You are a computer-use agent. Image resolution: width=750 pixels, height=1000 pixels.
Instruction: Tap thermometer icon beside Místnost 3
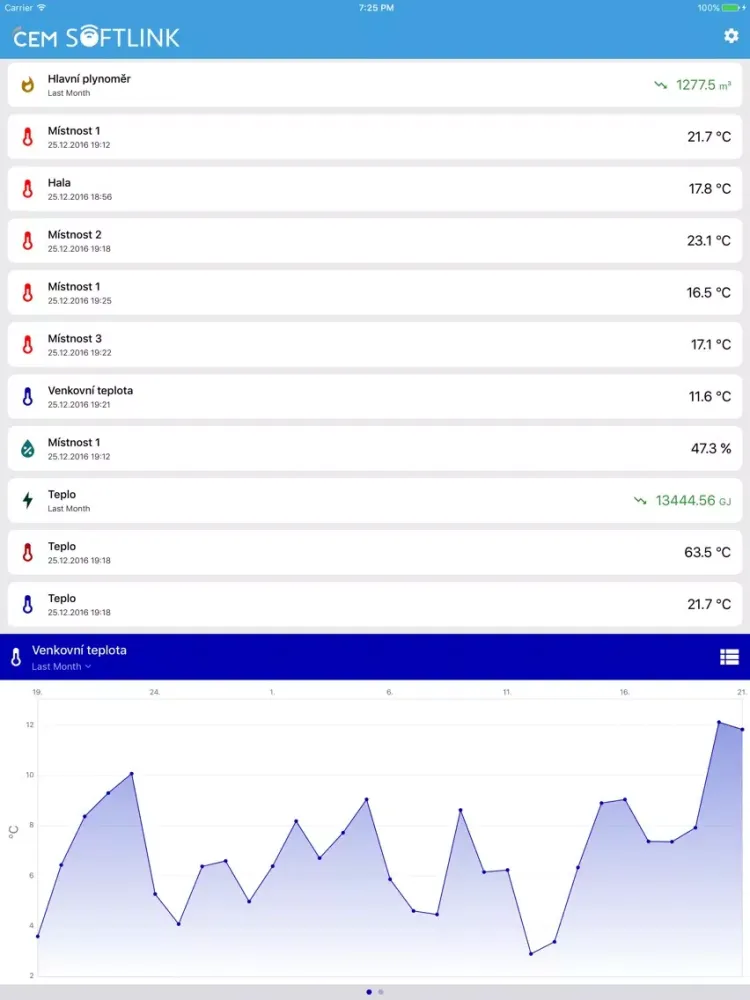coord(27,344)
